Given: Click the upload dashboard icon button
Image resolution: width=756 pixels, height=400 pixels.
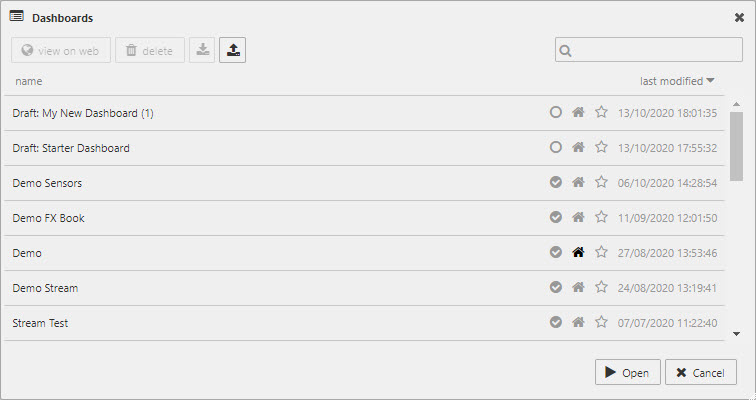Looking at the screenshot, I should (x=232, y=50).
